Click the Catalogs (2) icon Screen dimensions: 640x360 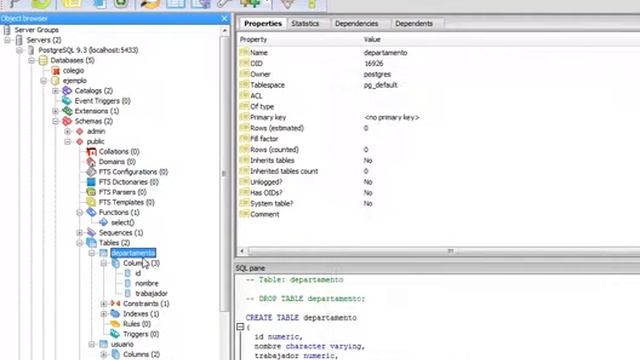click(x=67, y=91)
